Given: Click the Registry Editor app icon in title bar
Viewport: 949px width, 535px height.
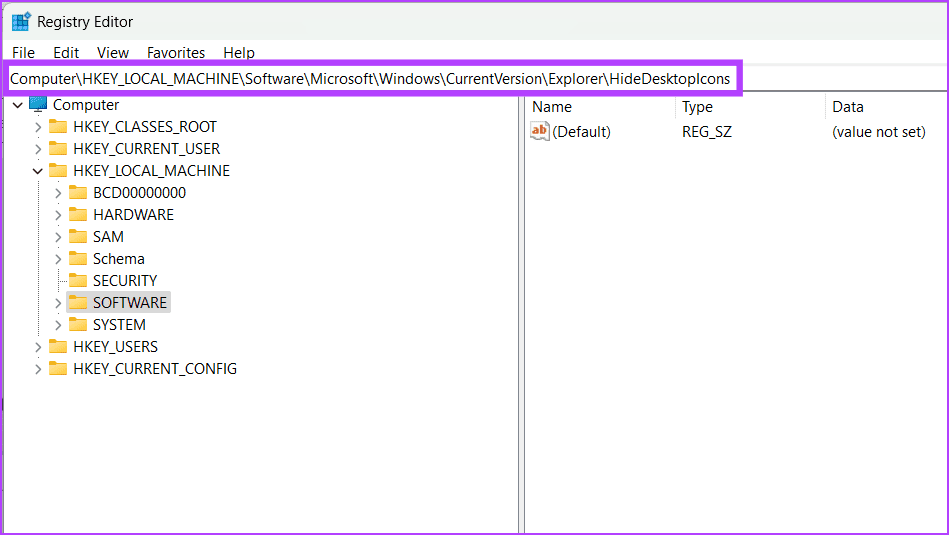Looking at the screenshot, I should 21,21.
